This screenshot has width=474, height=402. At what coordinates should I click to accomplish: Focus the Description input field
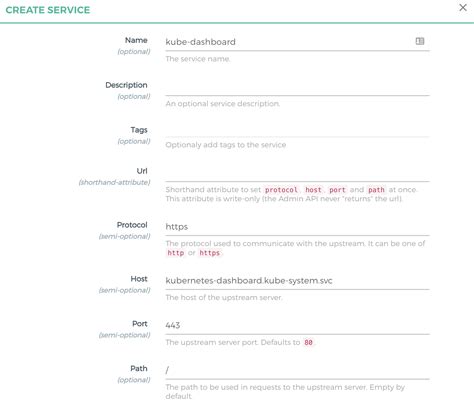(x=297, y=87)
